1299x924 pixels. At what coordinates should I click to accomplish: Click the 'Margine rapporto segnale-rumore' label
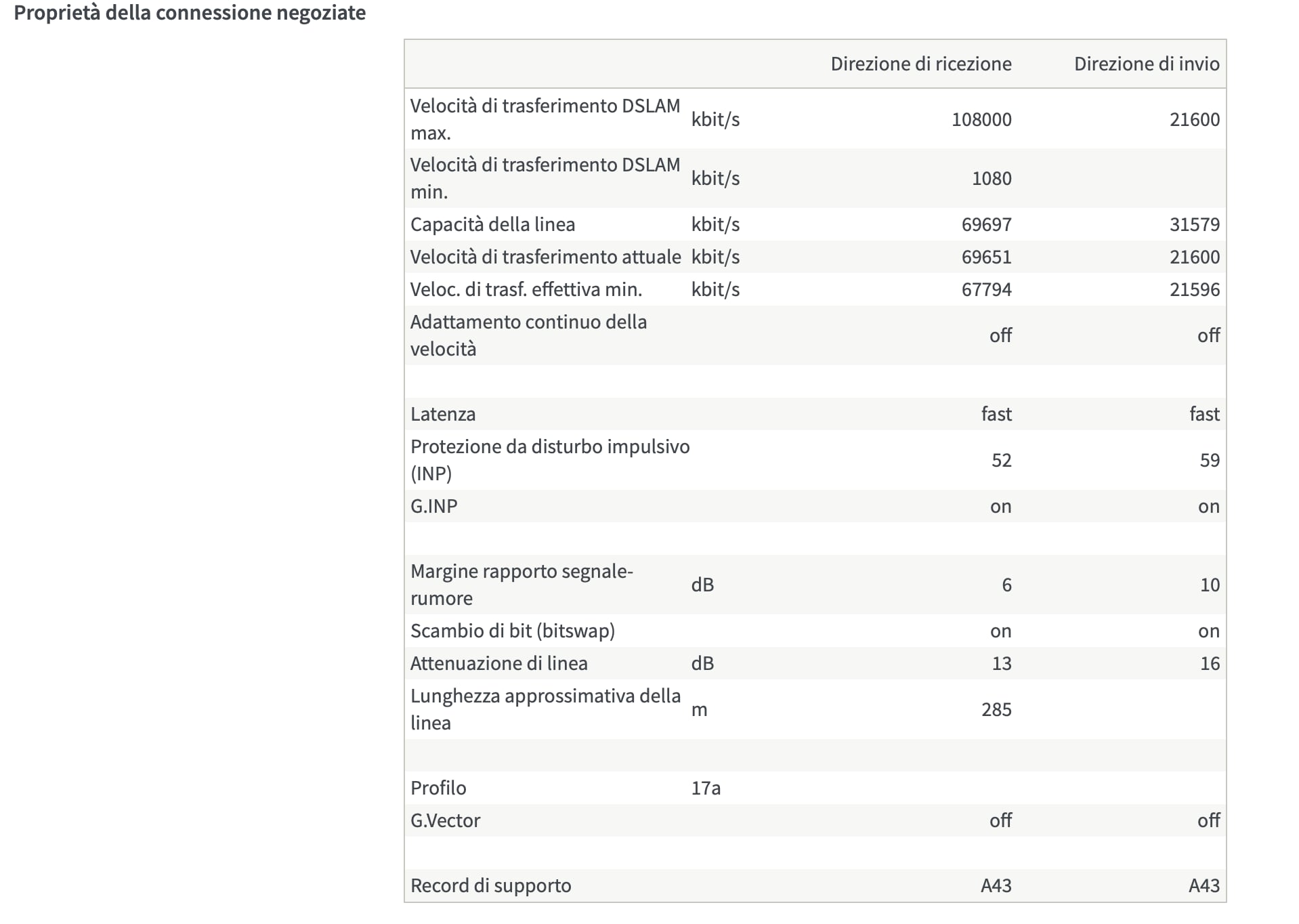coord(521,584)
